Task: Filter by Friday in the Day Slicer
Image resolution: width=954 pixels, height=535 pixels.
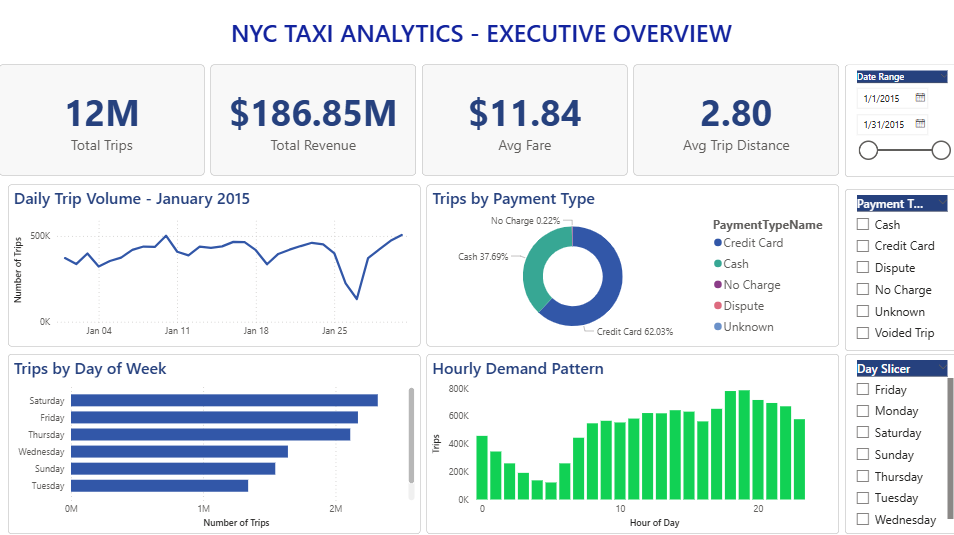Action: [x=863, y=389]
